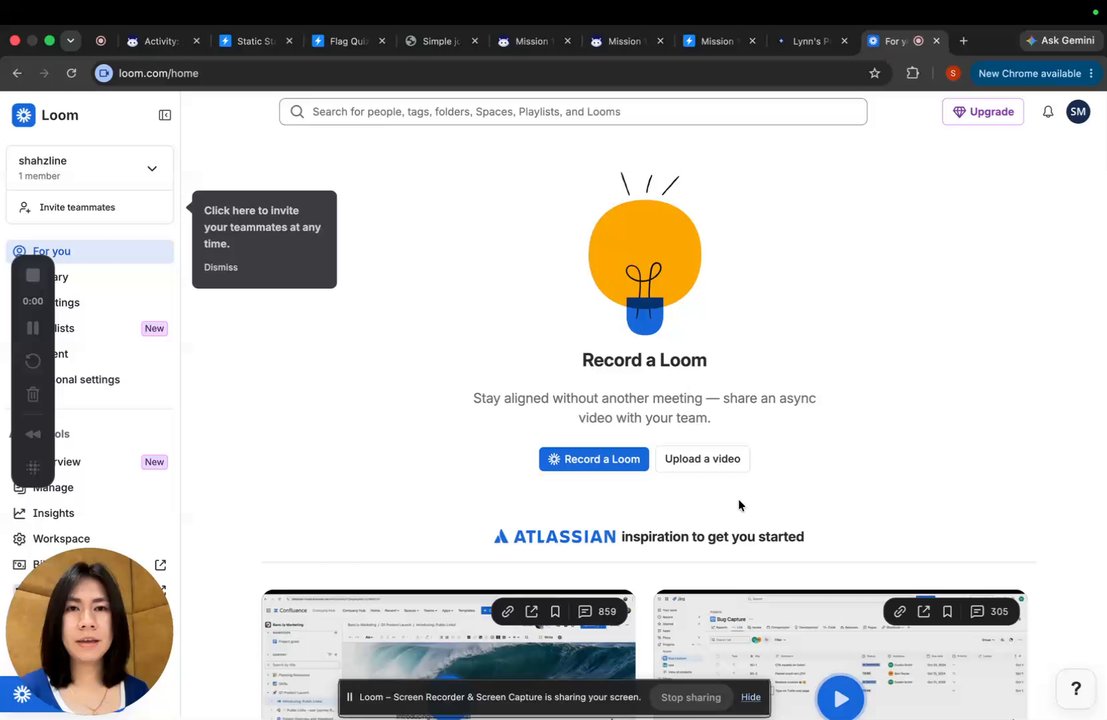Bookmark the Confluence video card
The image size is (1107, 720).
pos(556,611)
